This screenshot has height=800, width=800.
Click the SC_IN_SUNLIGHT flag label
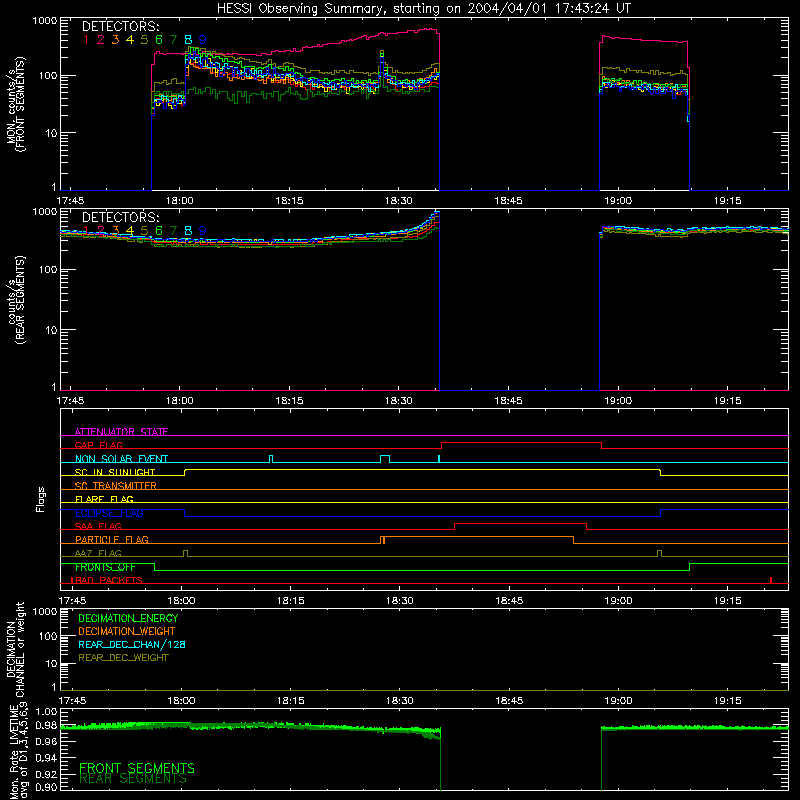115,472
